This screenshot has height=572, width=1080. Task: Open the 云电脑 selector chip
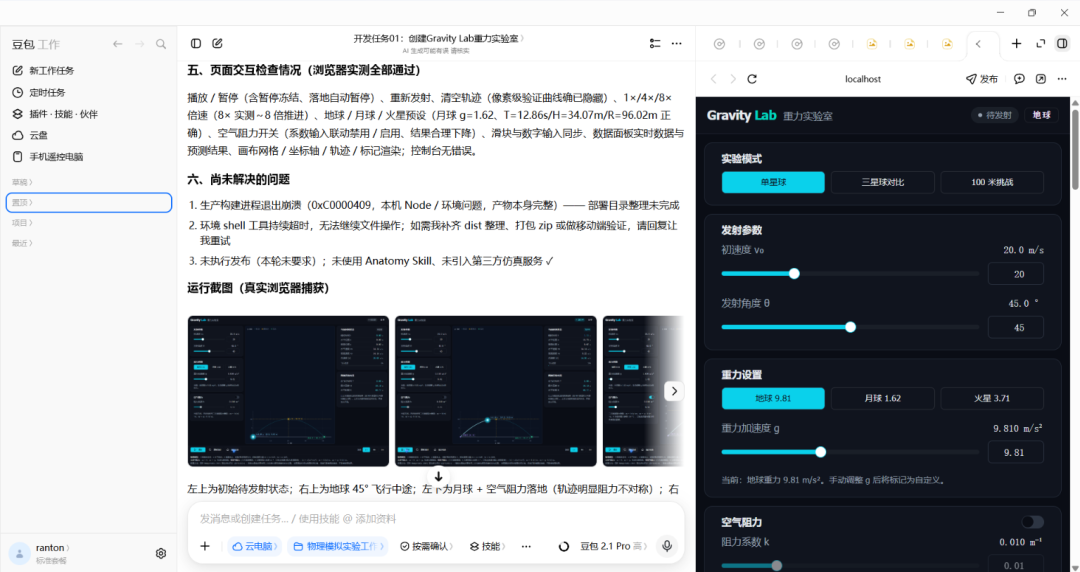click(255, 546)
